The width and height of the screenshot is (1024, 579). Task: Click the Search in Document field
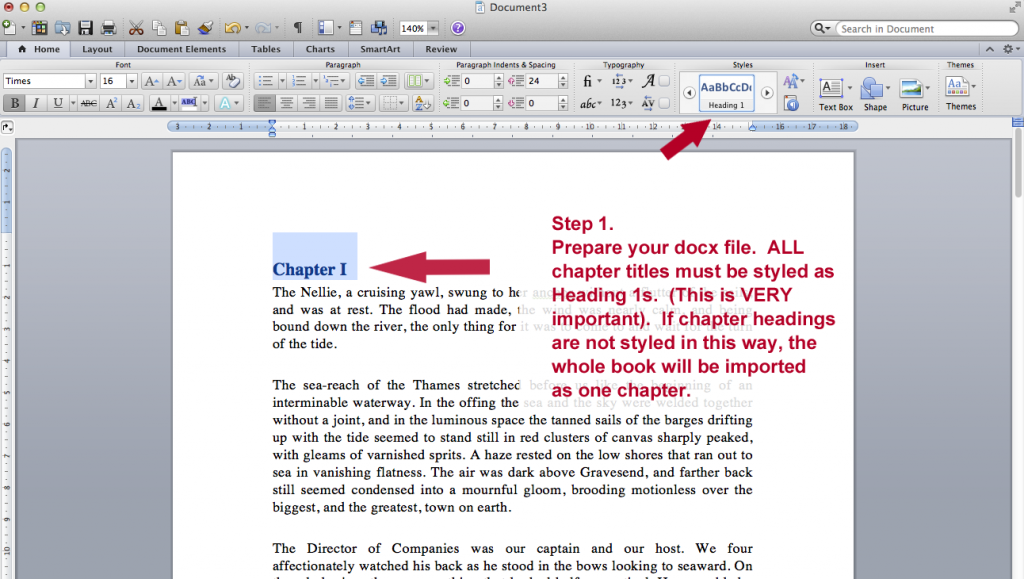pyautogui.click(x=925, y=28)
